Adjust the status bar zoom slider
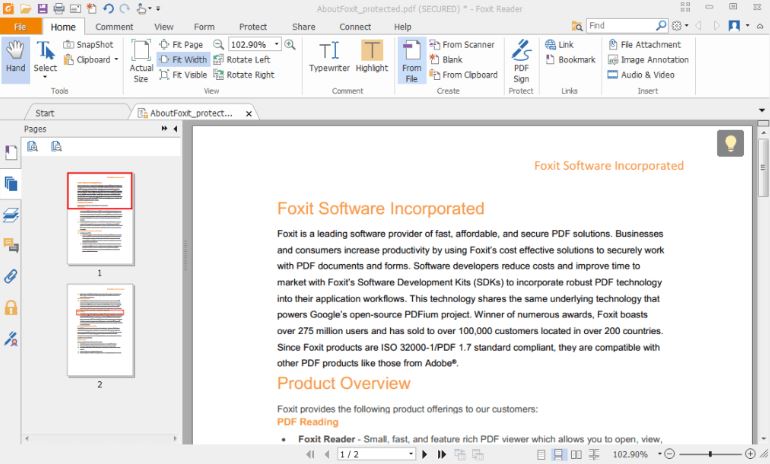This screenshot has height=464, width=770. 710,454
